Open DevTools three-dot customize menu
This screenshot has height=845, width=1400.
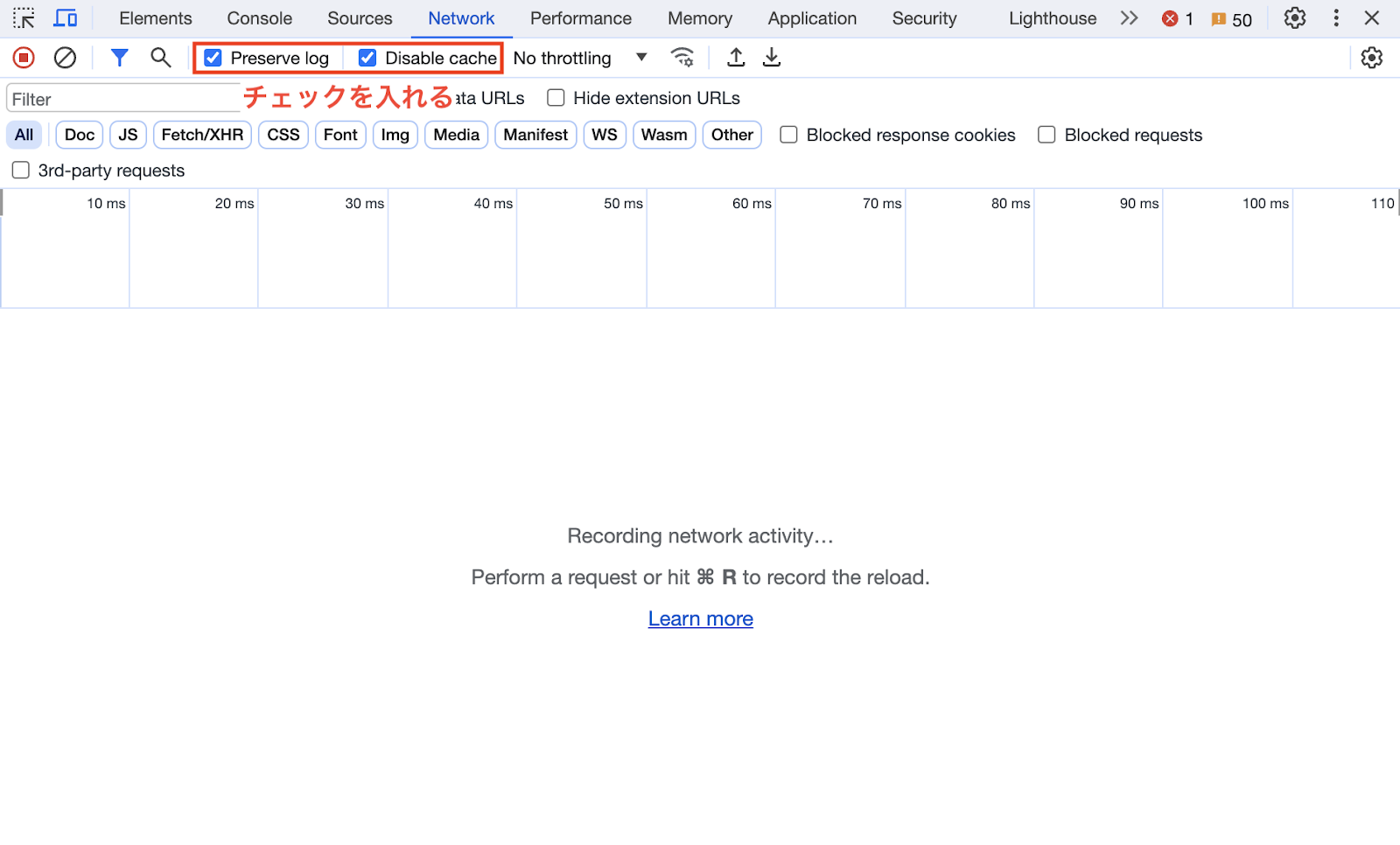coord(1335,18)
